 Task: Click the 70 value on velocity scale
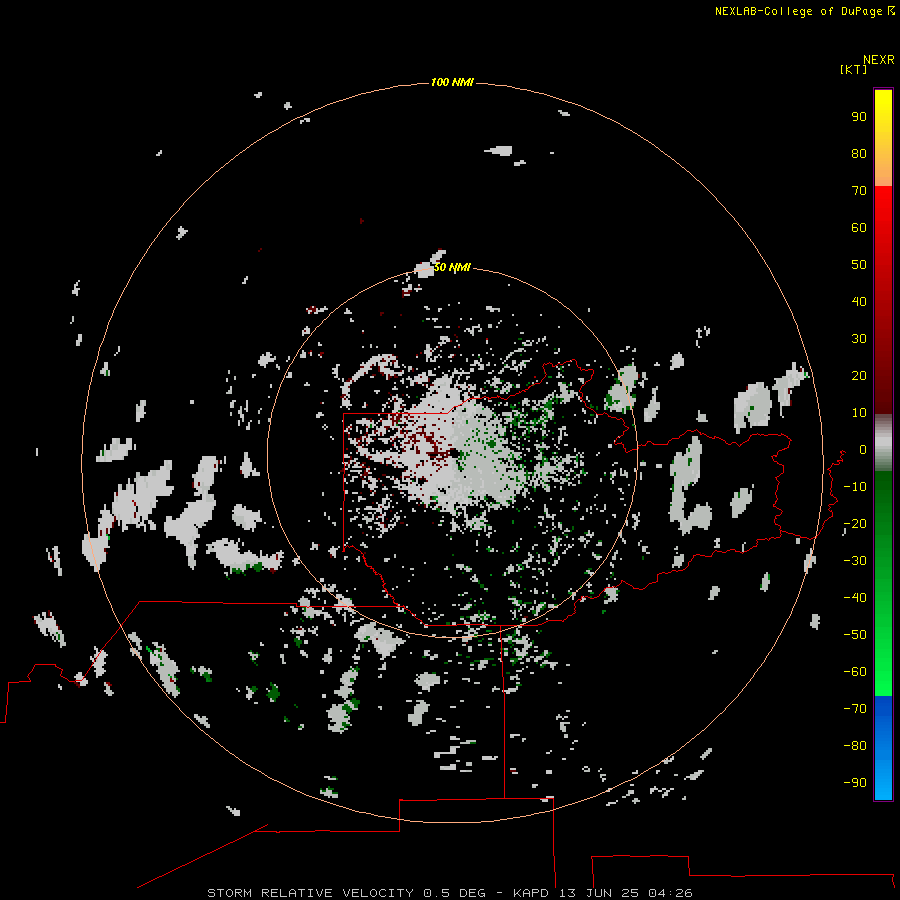[859, 191]
